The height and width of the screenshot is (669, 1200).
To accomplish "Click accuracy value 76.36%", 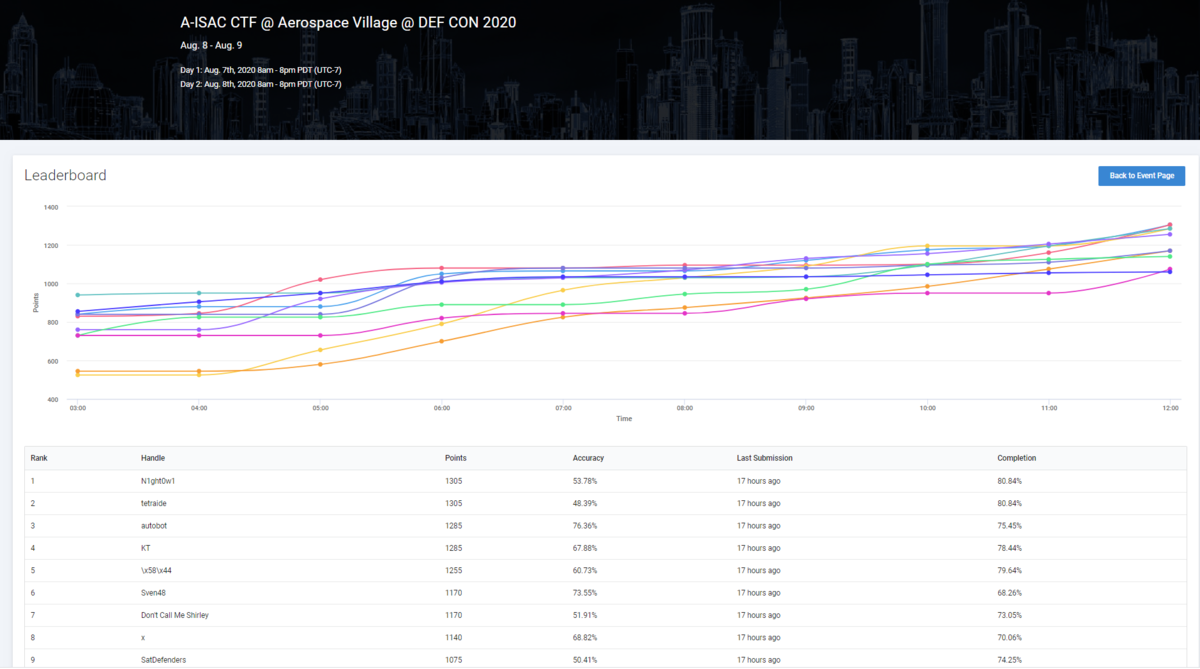I will [x=585, y=525].
